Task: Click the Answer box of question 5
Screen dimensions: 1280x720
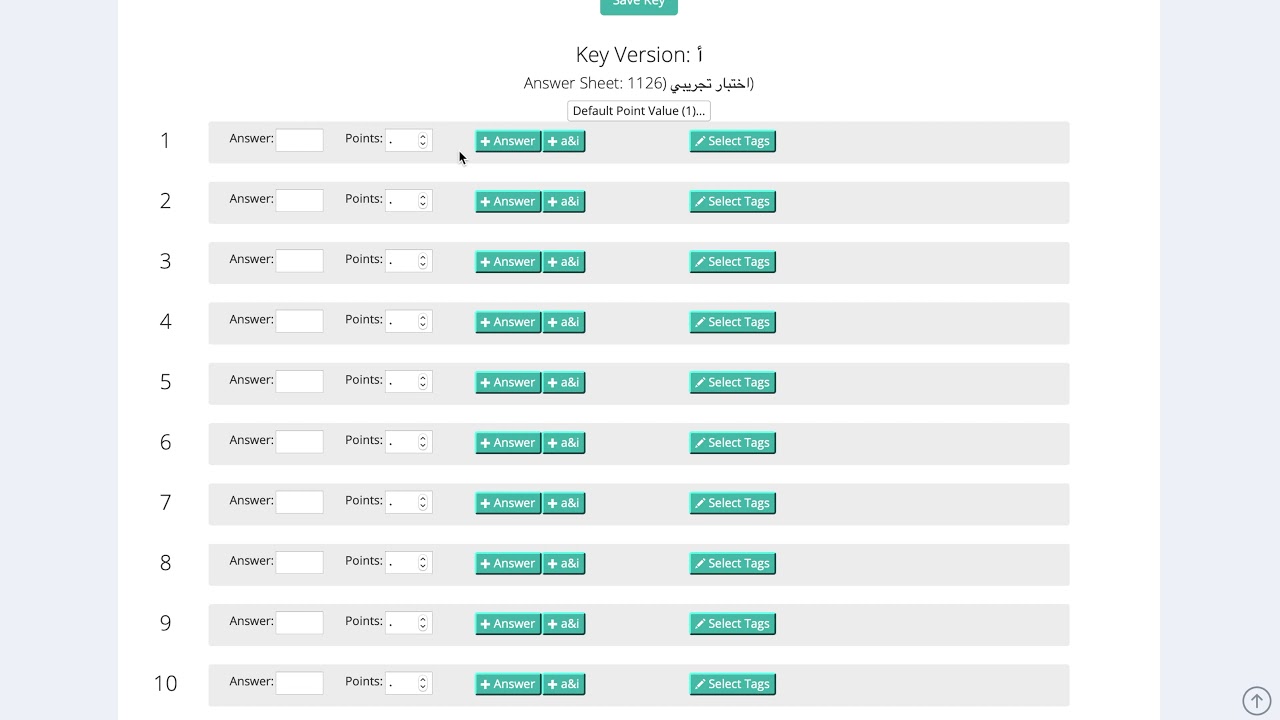Action: (x=299, y=382)
